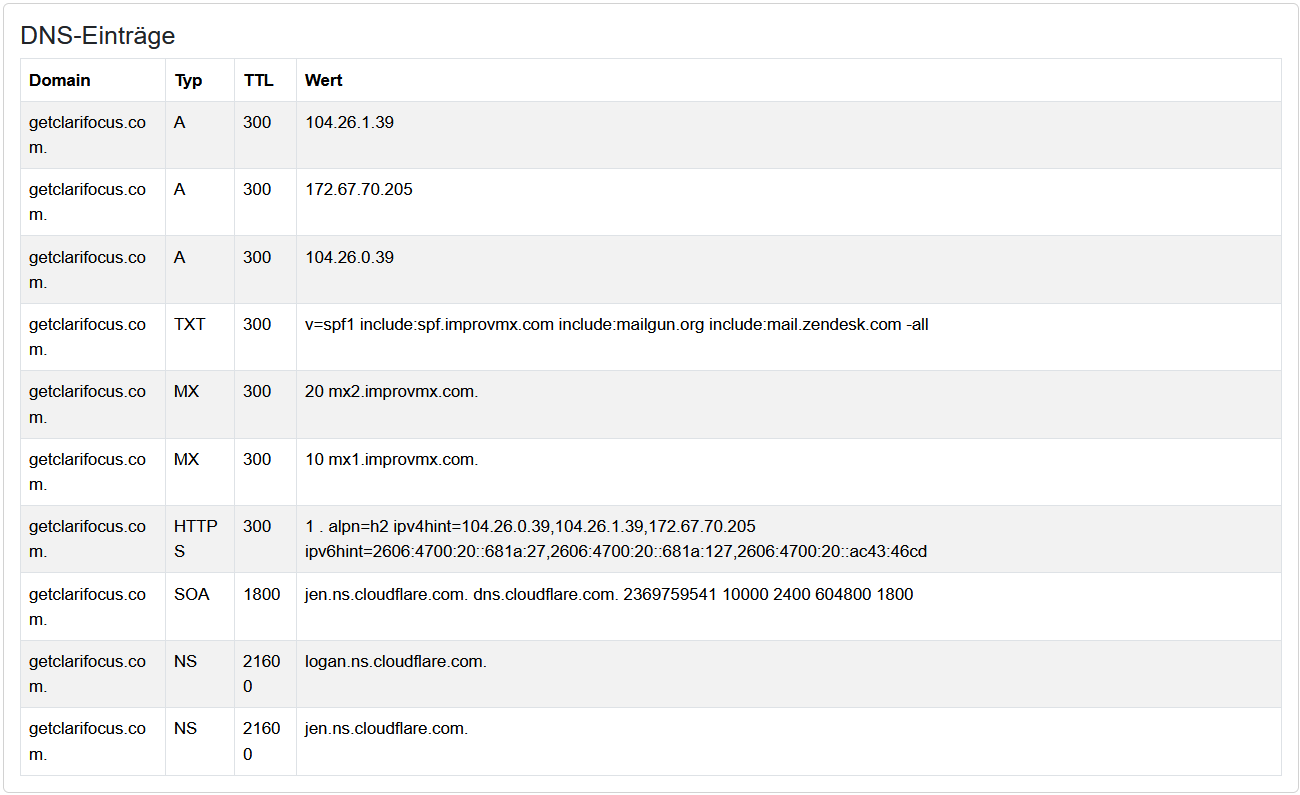Select the 104.26.1.39 A record value
This screenshot has width=1300, height=795.
[349, 122]
